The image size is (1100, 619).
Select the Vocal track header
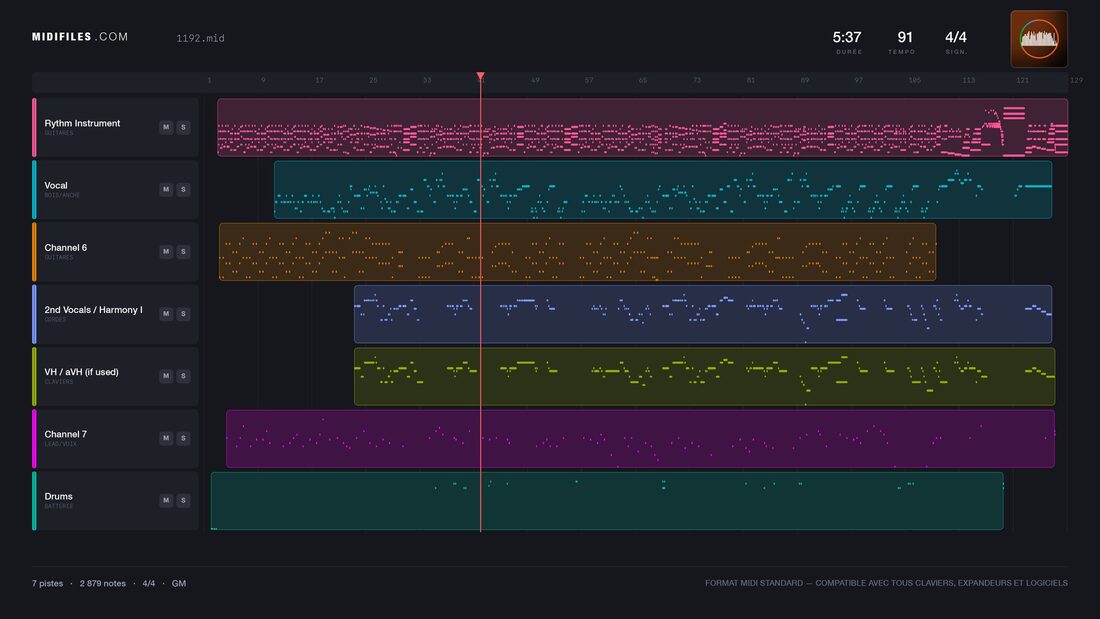tap(115, 189)
